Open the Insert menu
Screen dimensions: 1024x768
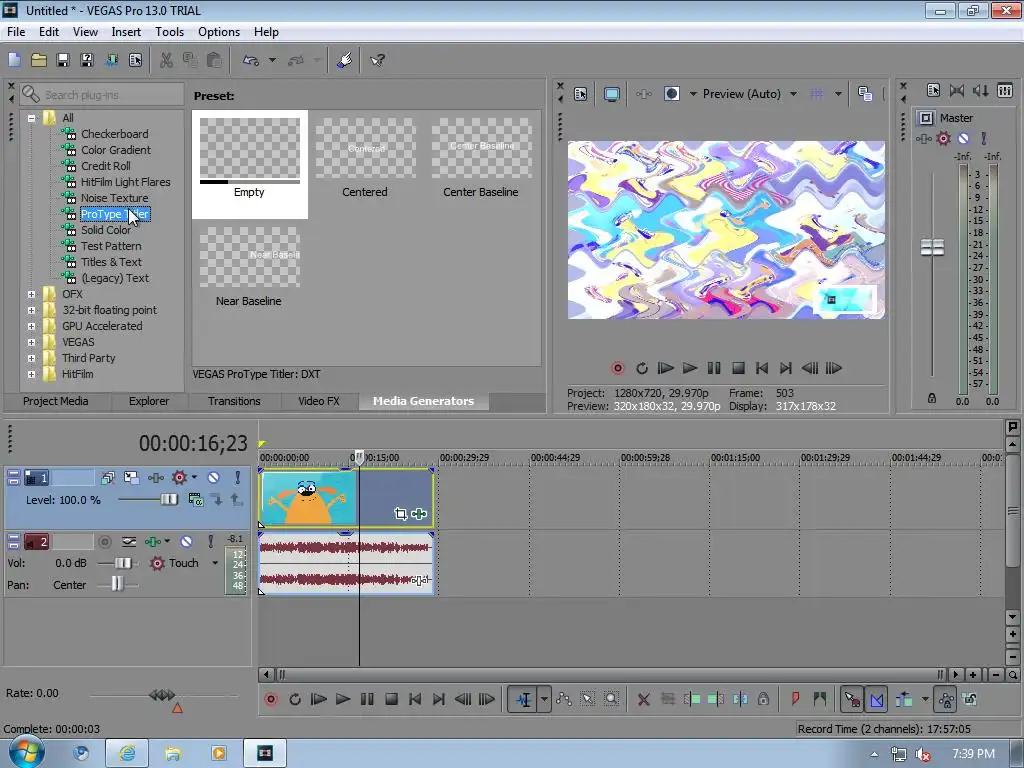pyautogui.click(x=126, y=31)
